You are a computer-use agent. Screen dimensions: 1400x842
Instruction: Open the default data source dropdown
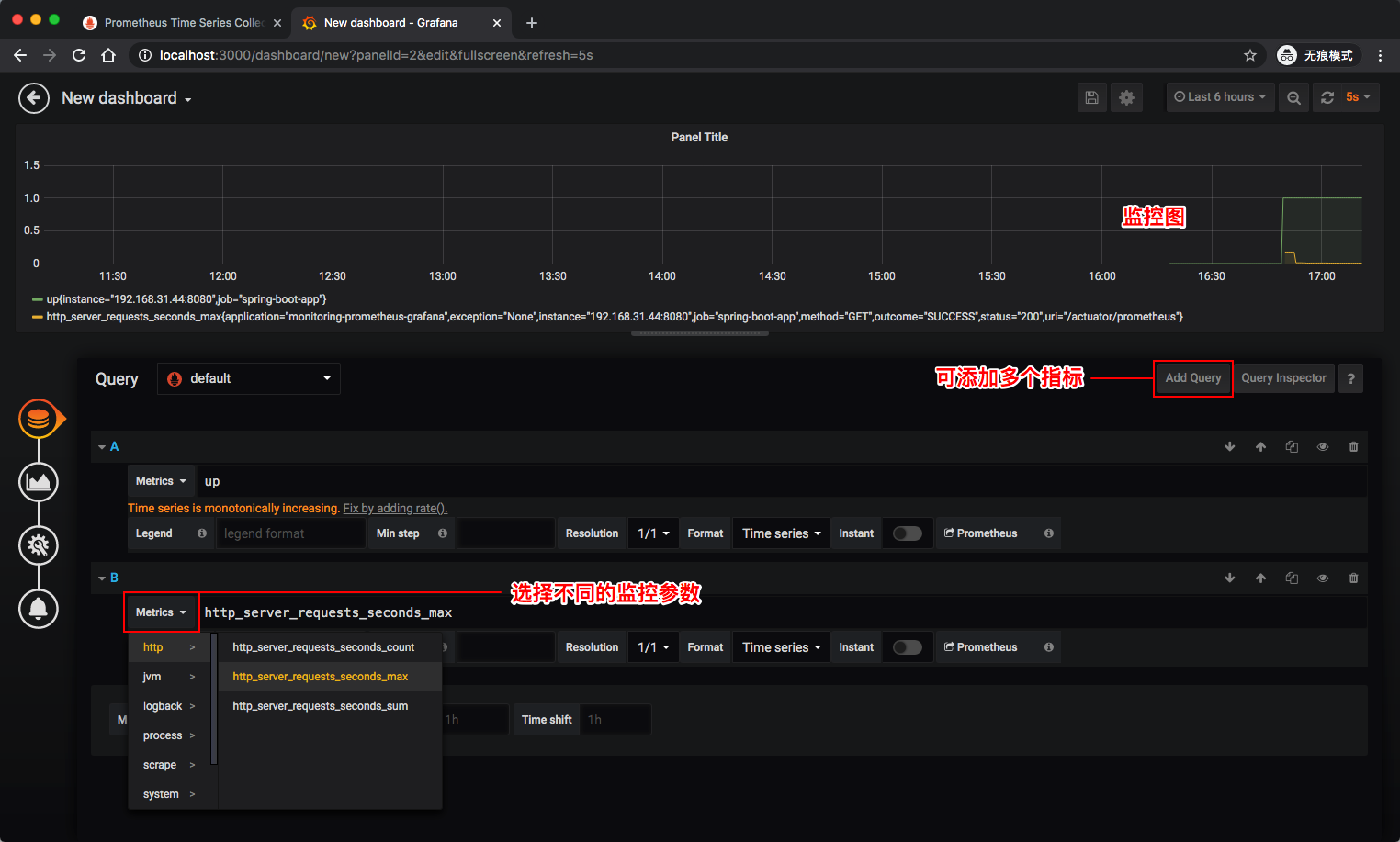(x=249, y=379)
